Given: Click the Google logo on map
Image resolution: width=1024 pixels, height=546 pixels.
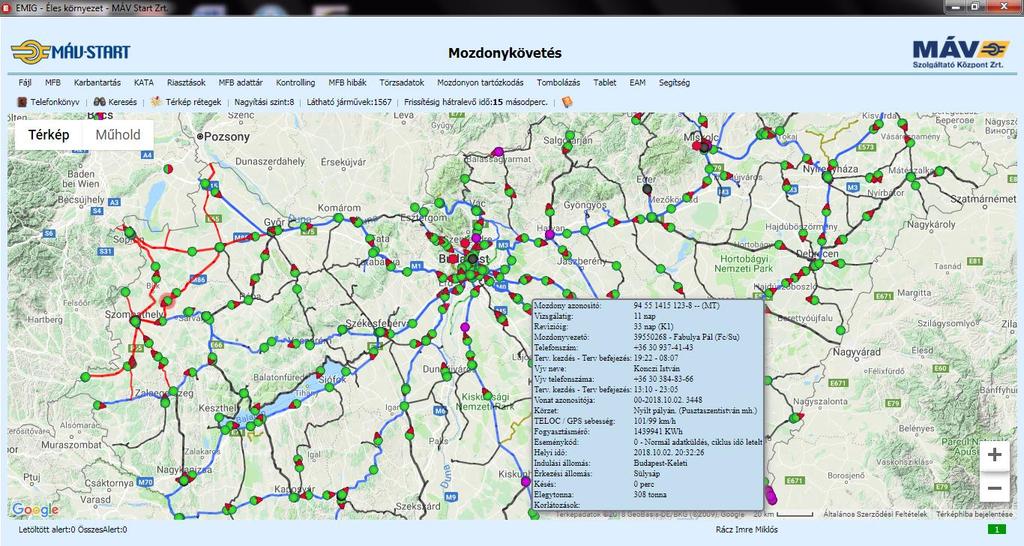Looking at the screenshot, I should [35, 509].
